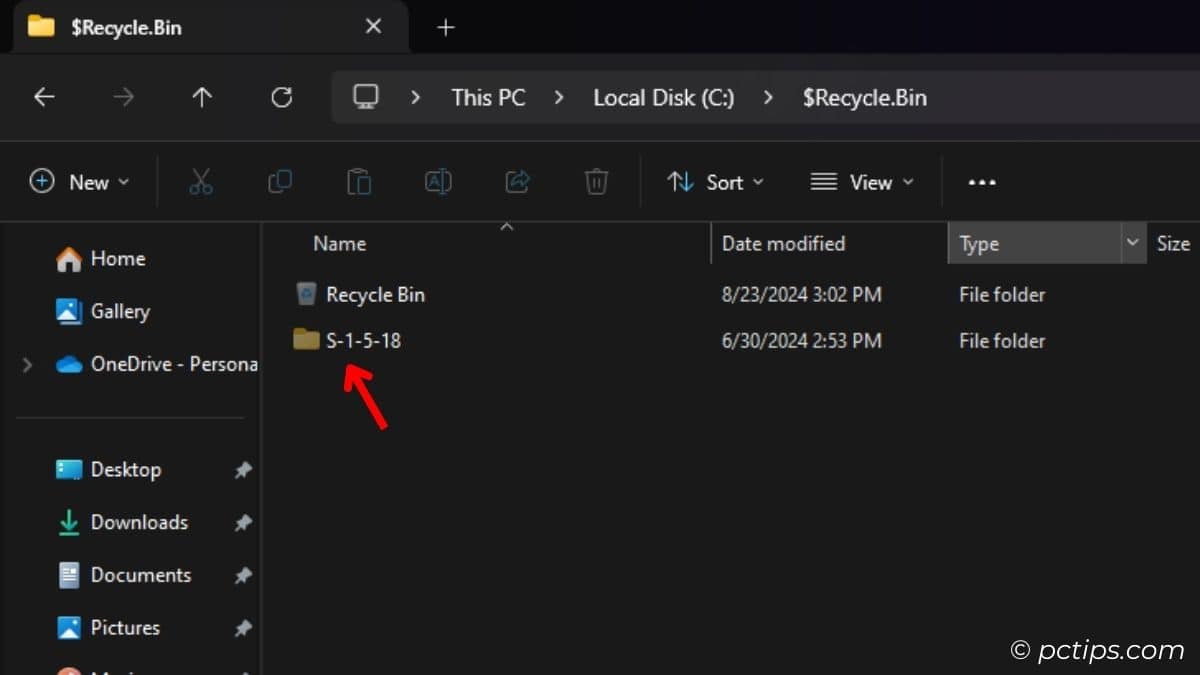Open the Type column filter dropdown
The width and height of the screenshot is (1200, 675).
click(x=1133, y=243)
